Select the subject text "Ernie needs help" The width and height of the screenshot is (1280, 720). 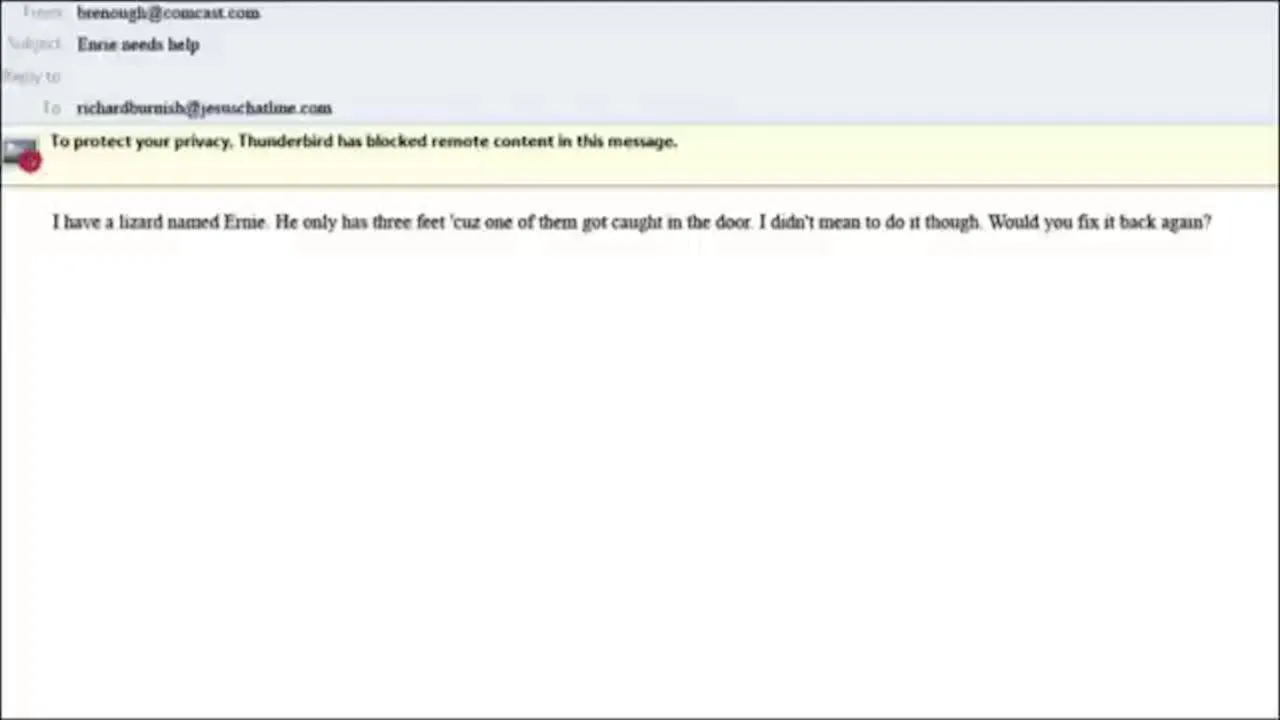pos(138,45)
